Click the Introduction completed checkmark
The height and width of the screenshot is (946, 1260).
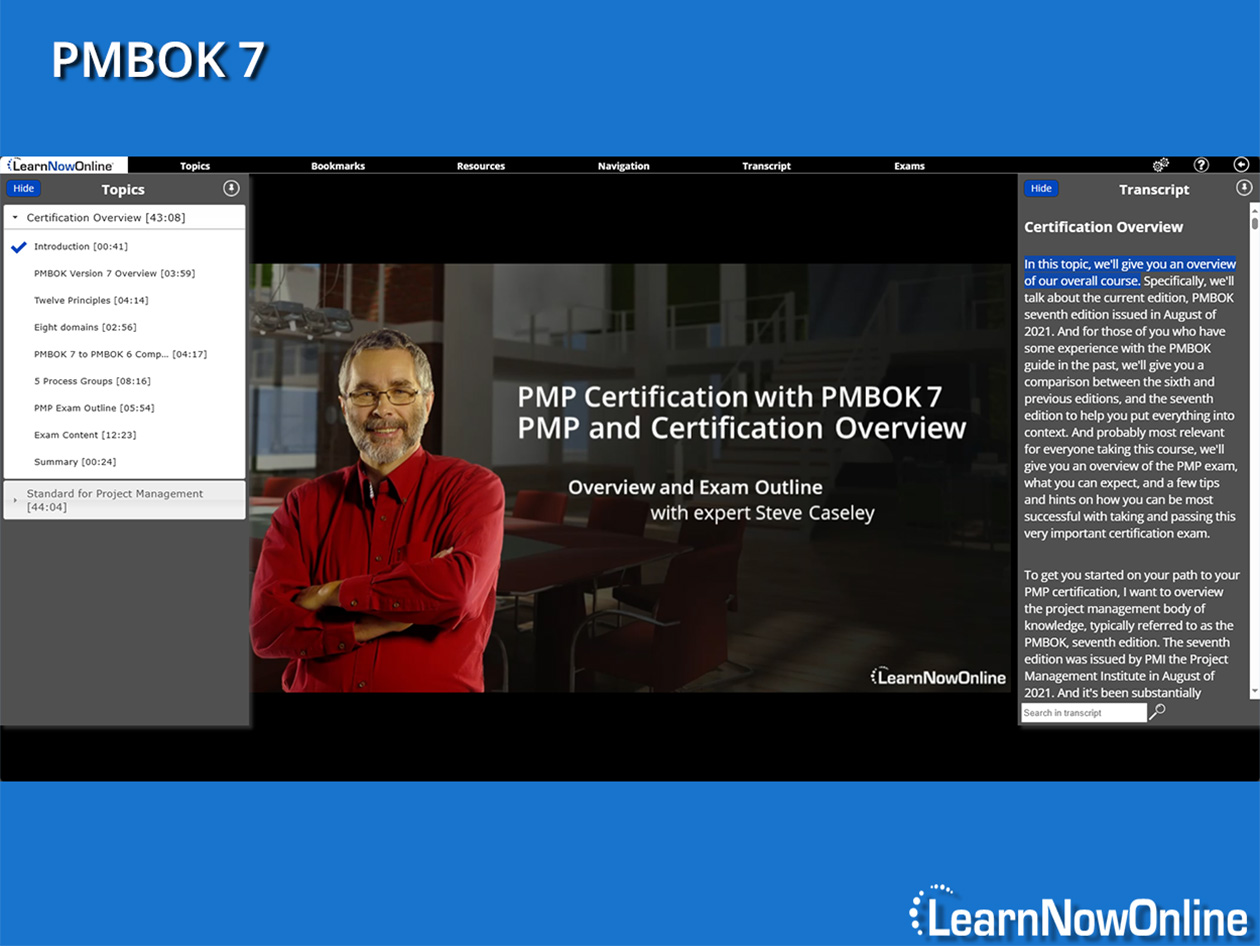(x=18, y=247)
